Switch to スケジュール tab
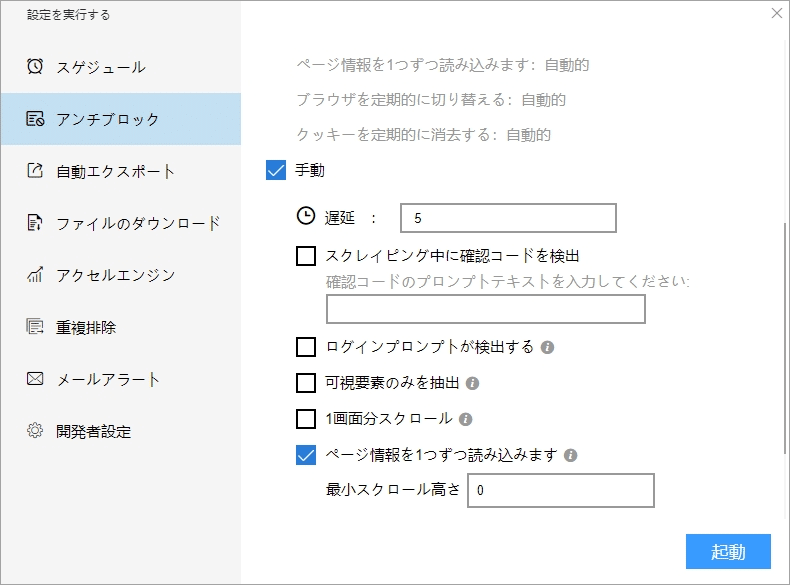790x585 pixels. (x=100, y=67)
